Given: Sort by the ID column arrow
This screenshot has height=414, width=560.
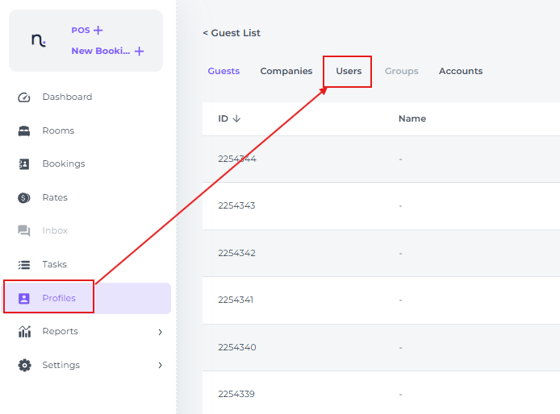Looking at the screenshot, I should pos(236,119).
